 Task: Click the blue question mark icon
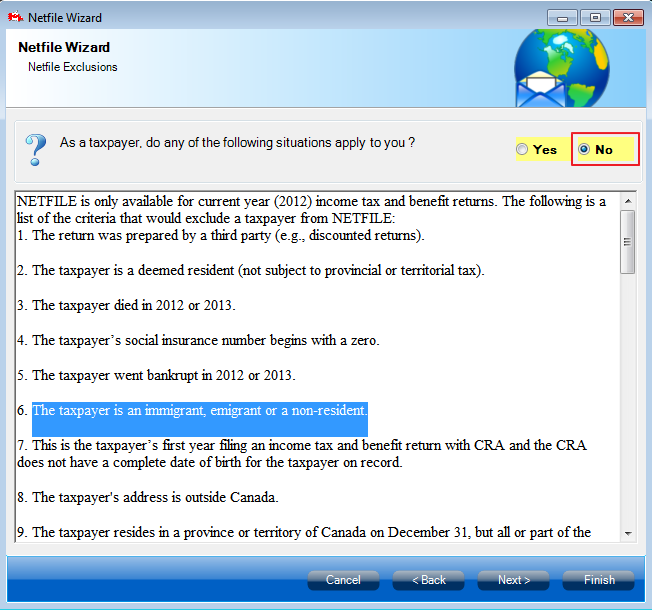(36, 150)
